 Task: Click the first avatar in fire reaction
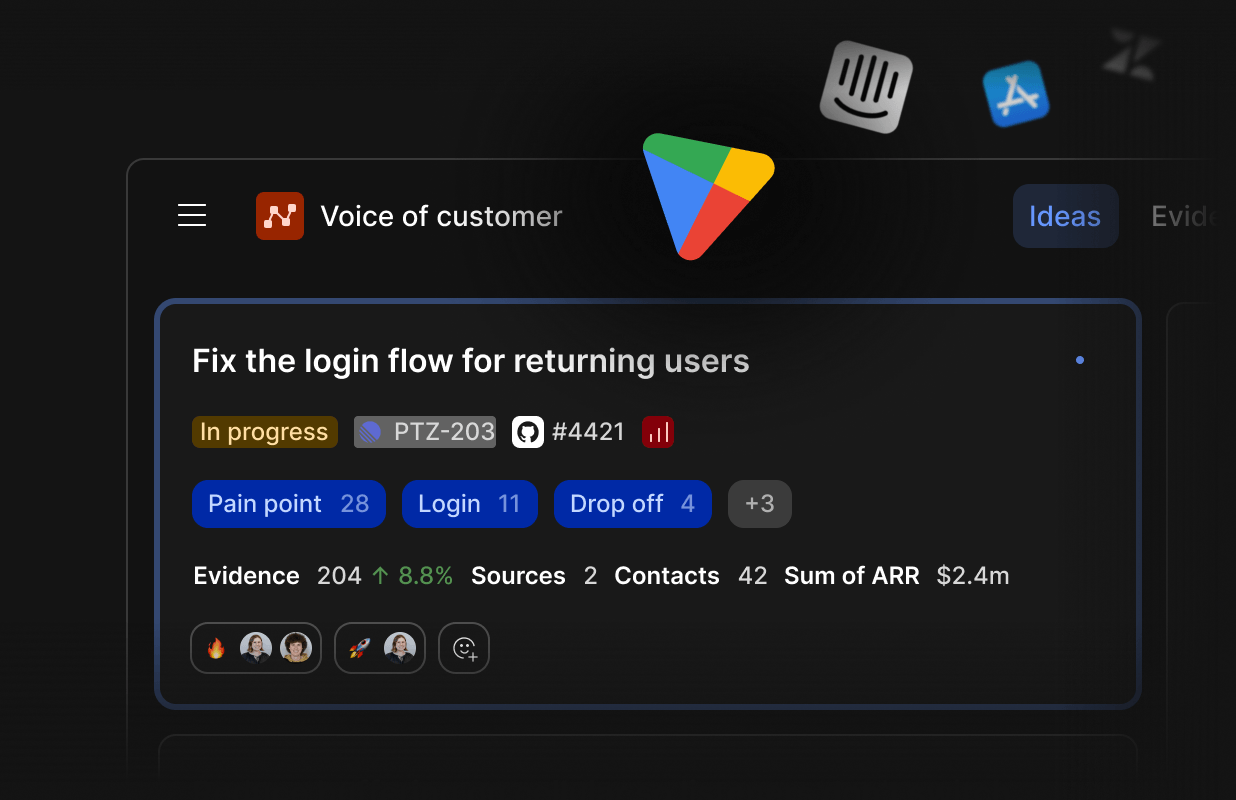pos(256,648)
